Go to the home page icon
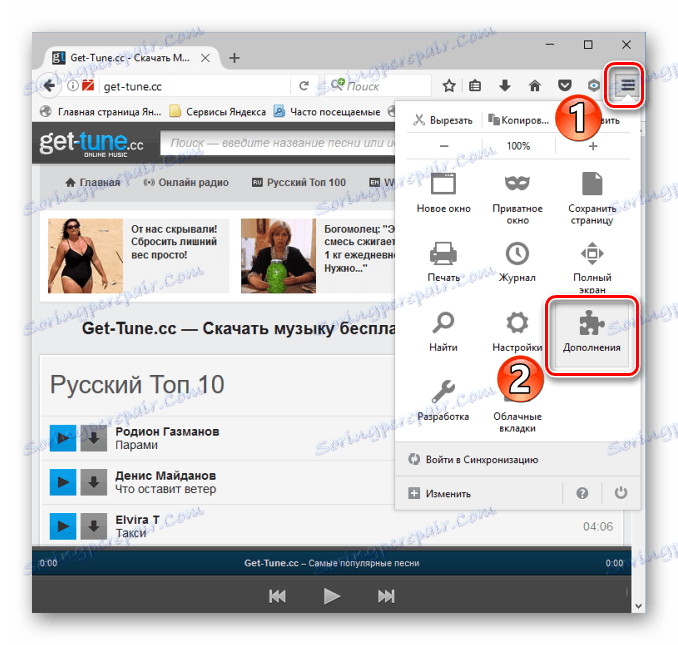678x645 pixels. (534, 86)
